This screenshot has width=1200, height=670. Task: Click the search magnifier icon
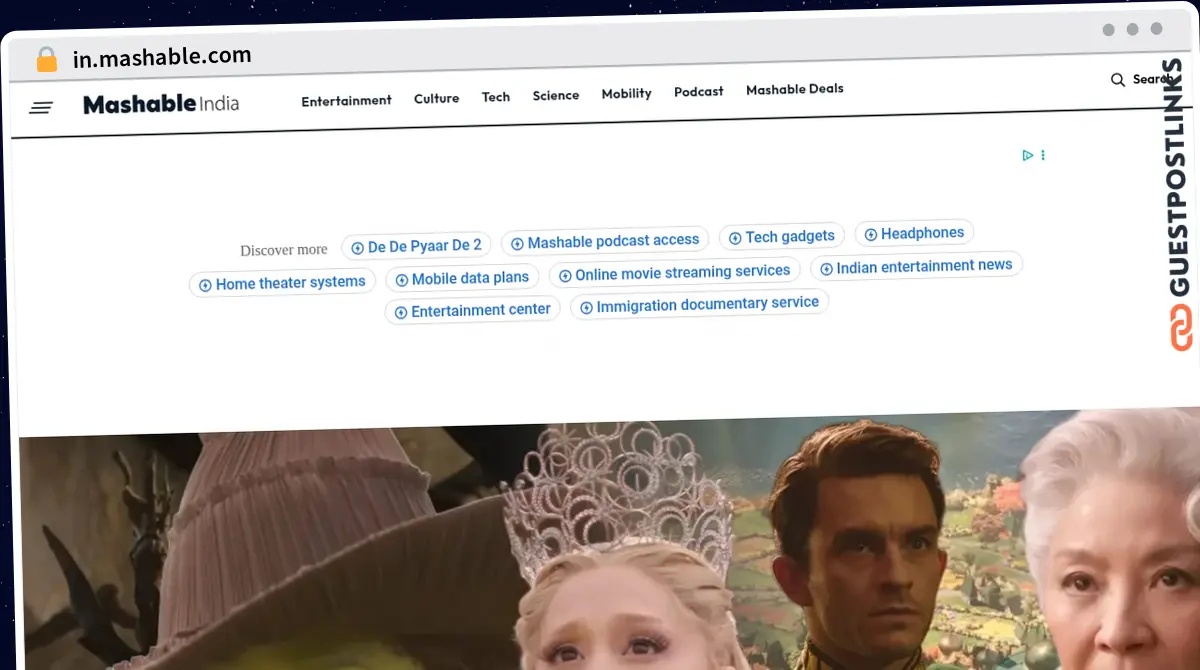(x=1118, y=80)
